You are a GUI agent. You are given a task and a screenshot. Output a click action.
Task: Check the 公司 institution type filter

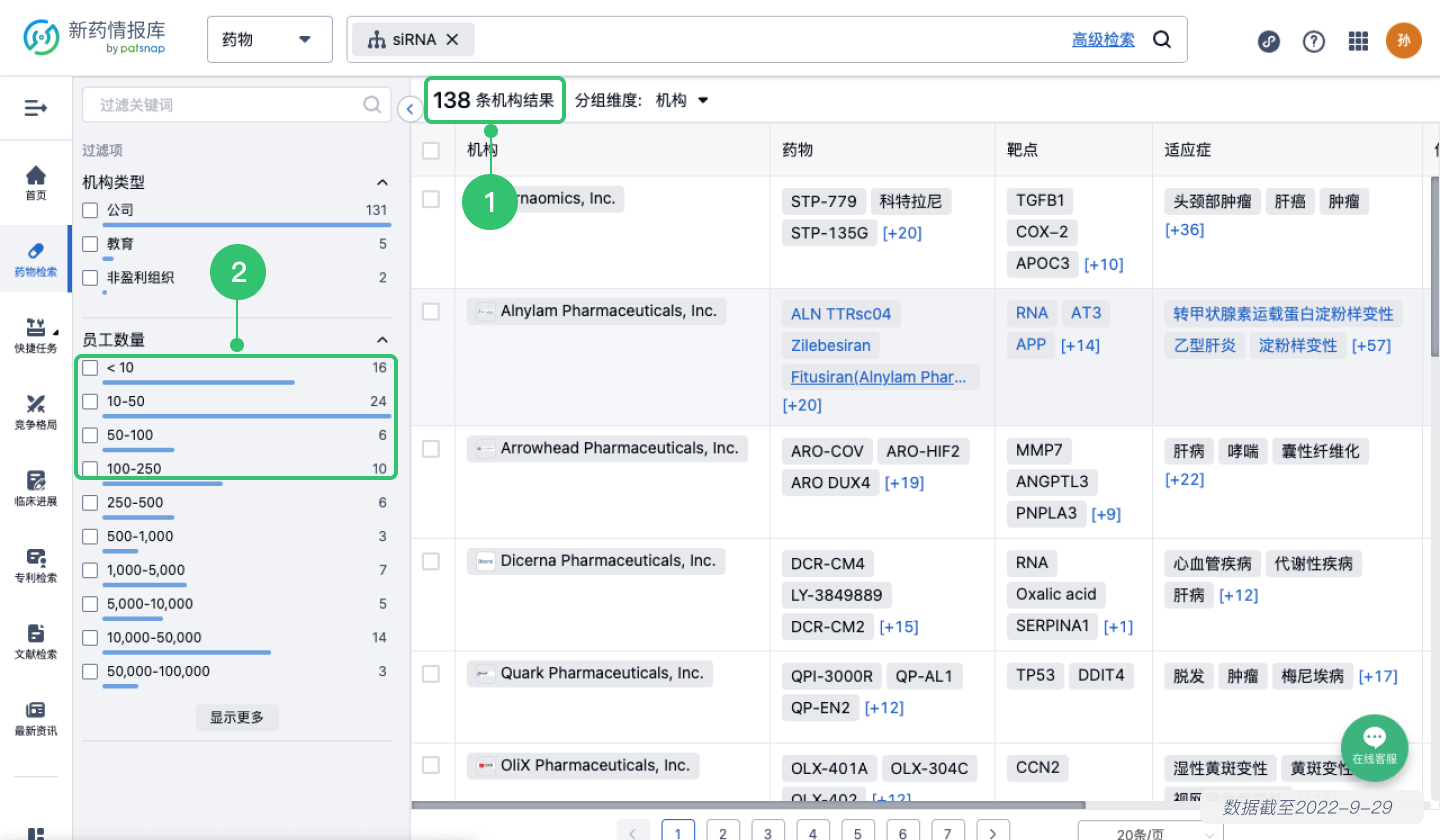(90, 210)
